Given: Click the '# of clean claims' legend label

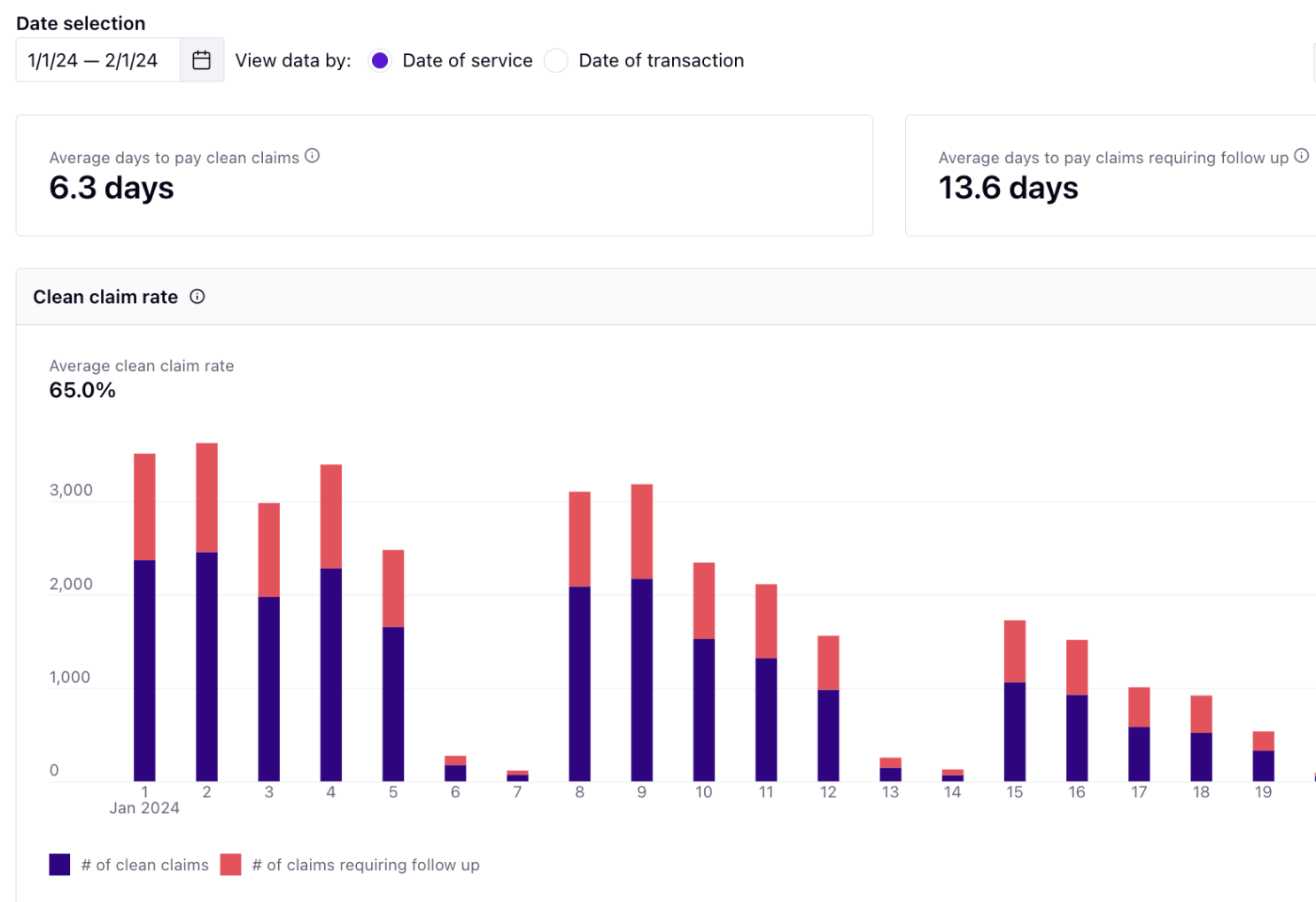Looking at the screenshot, I should (145, 865).
